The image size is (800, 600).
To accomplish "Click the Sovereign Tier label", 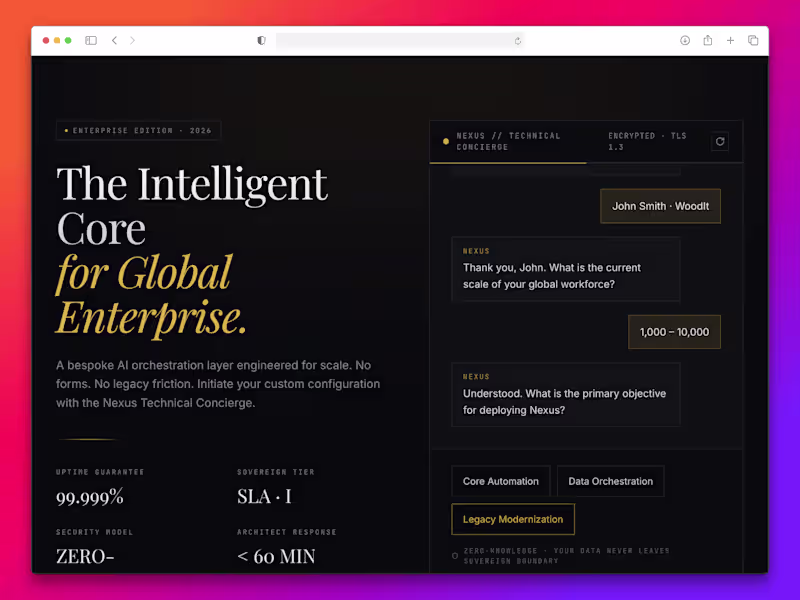I will point(276,472).
